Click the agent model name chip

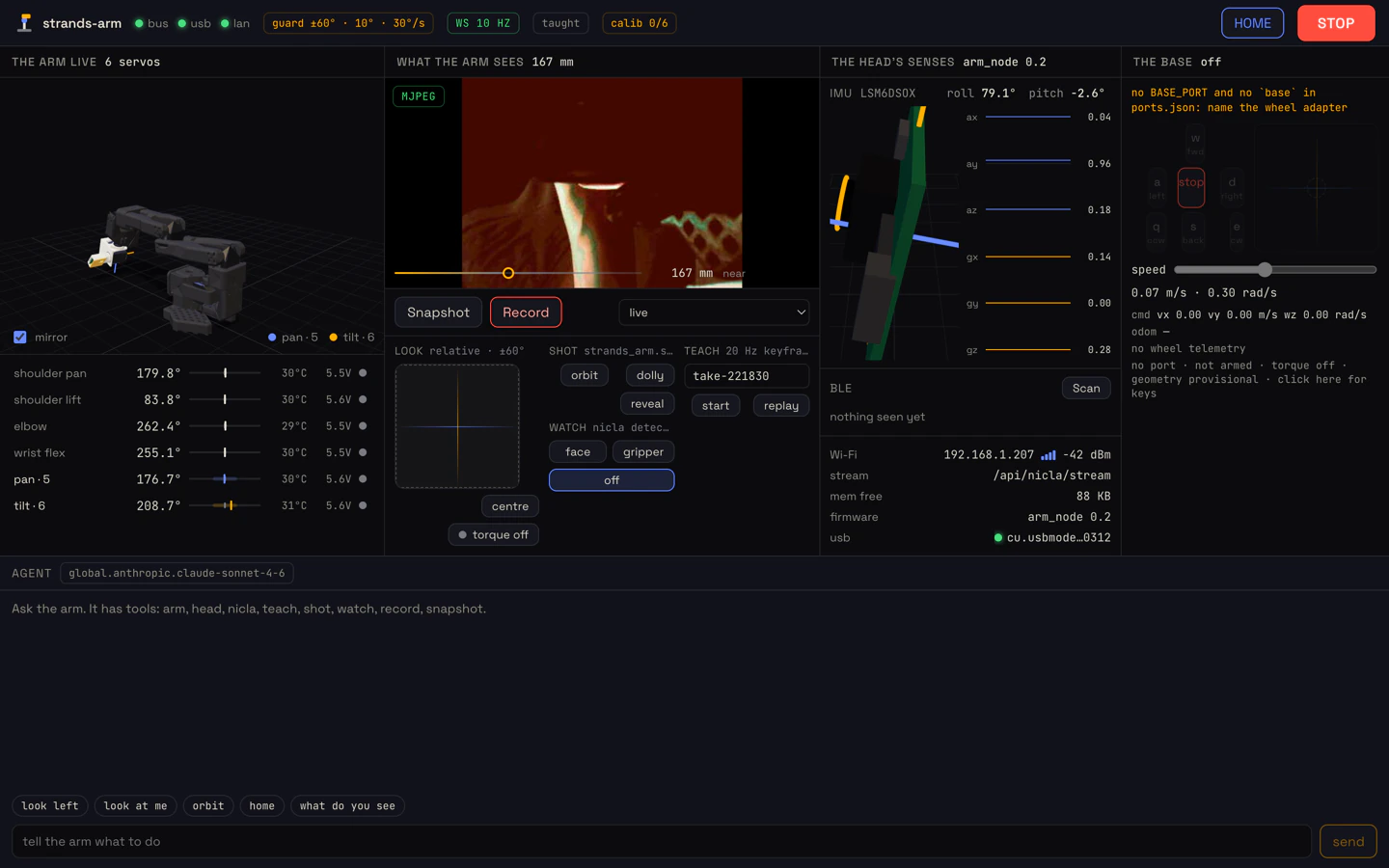pyautogui.click(x=177, y=573)
